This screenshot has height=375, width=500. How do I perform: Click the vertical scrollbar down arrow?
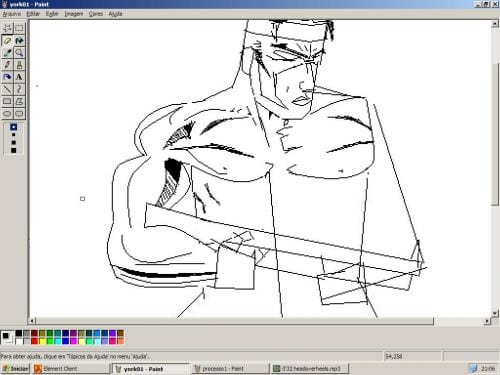495,313
